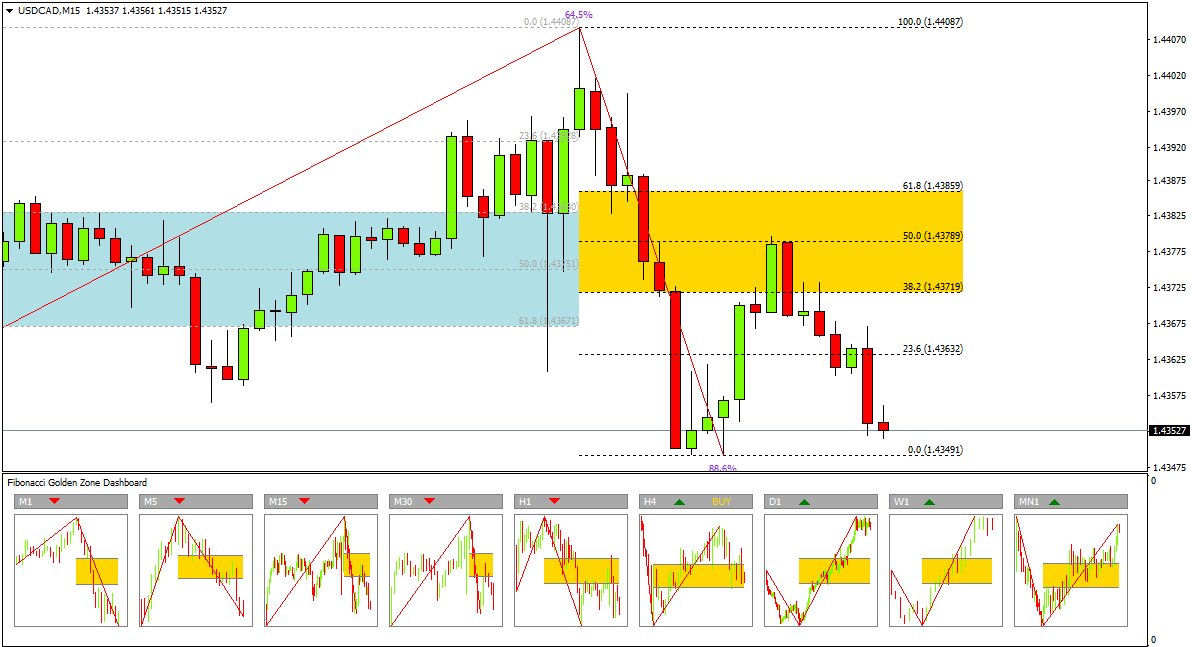
Task: Click the current price tag 1.43527
Action: click(1168, 431)
